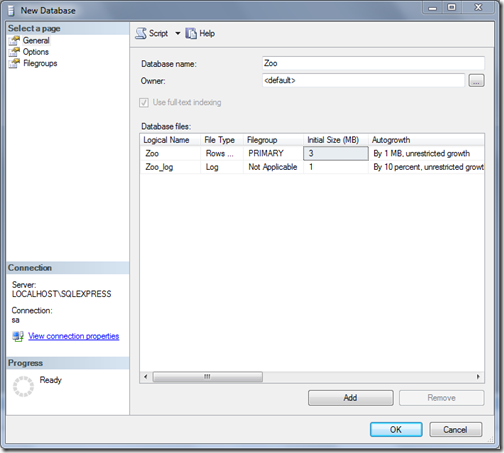This screenshot has height=453, width=504.
Task: Click the Database name input field
Action: pyautogui.click(x=373, y=63)
